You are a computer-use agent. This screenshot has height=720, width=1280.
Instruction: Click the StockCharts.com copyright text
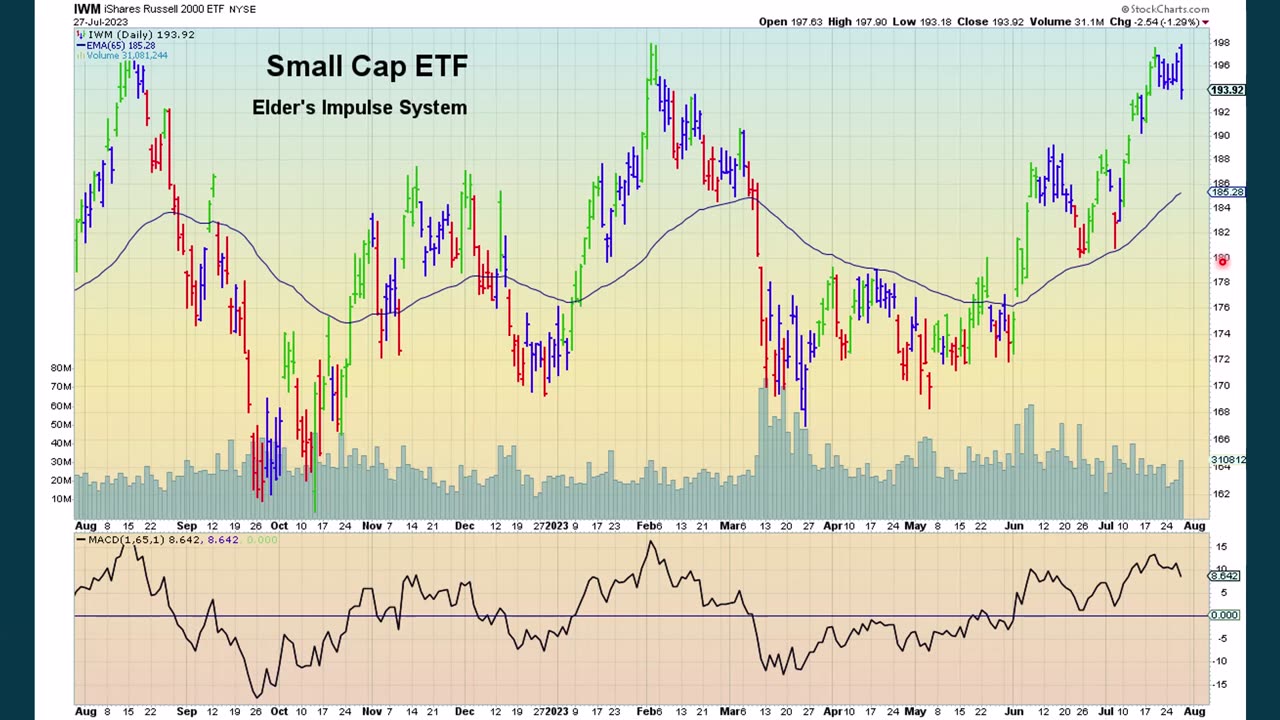coord(1163,9)
